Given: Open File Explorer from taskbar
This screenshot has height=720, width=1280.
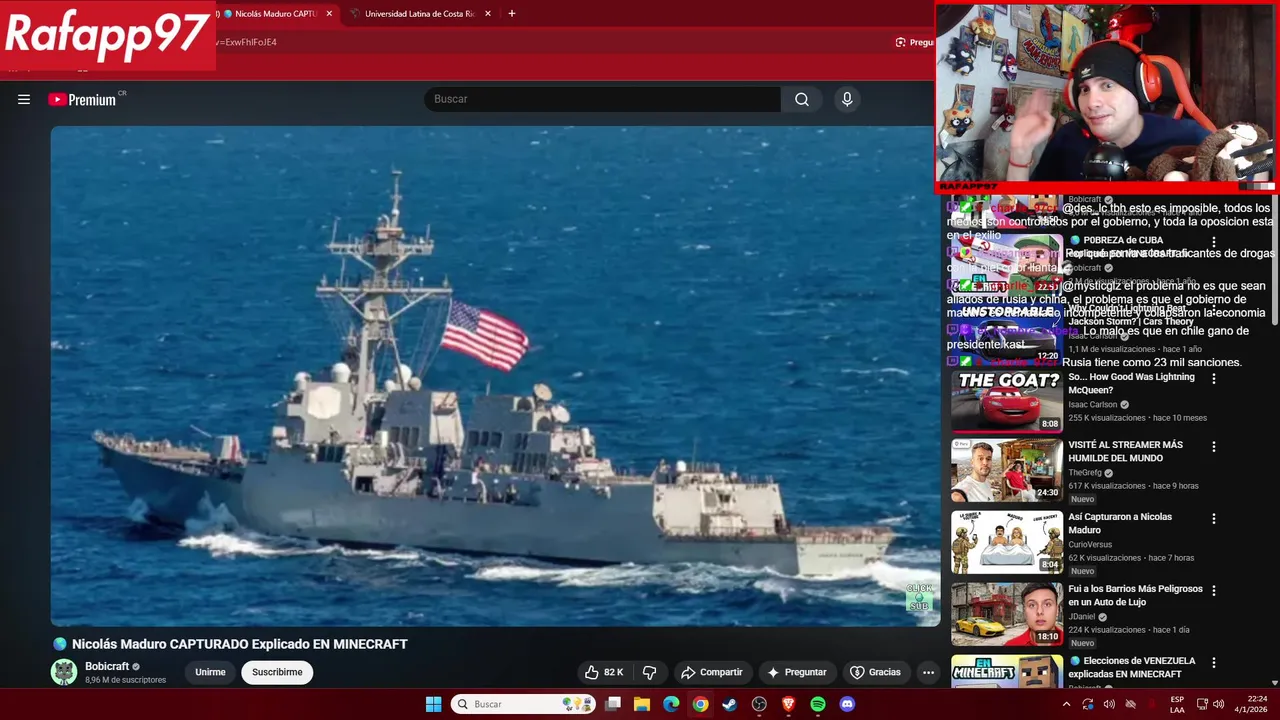Looking at the screenshot, I should (x=642, y=704).
